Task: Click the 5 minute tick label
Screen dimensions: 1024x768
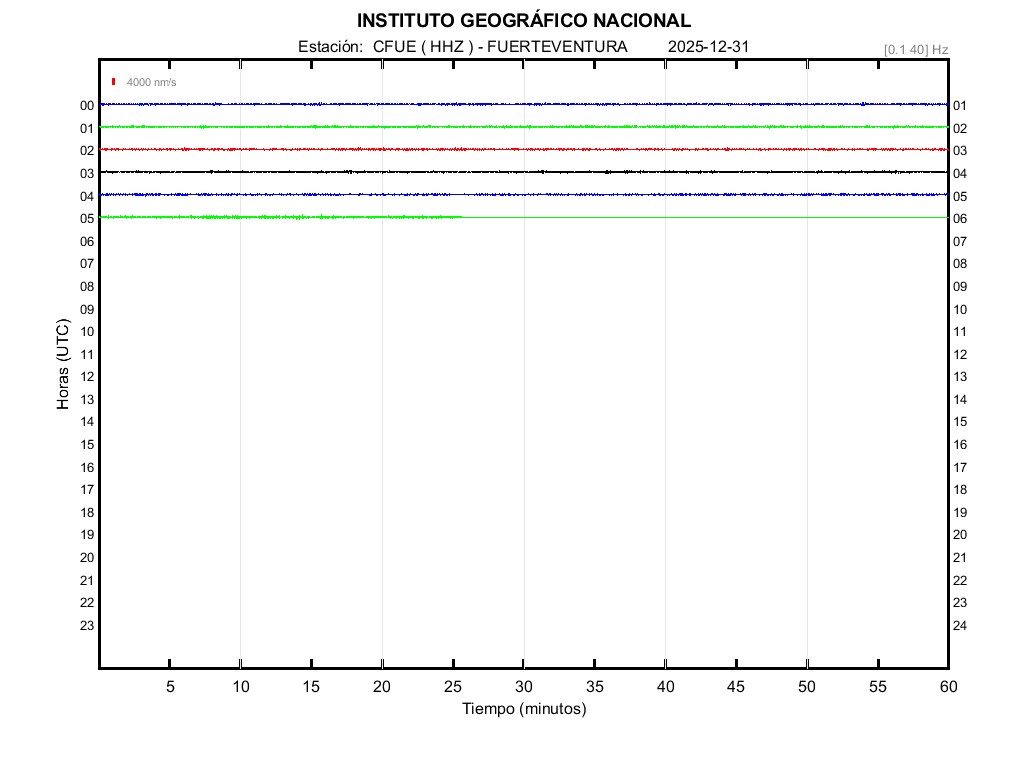Action: point(170,687)
